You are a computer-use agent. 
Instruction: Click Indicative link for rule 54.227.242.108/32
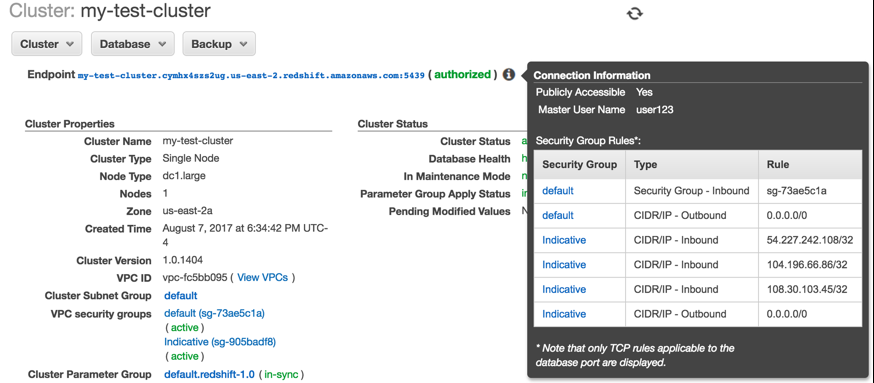pyautogui.click(x=564, y=240)
